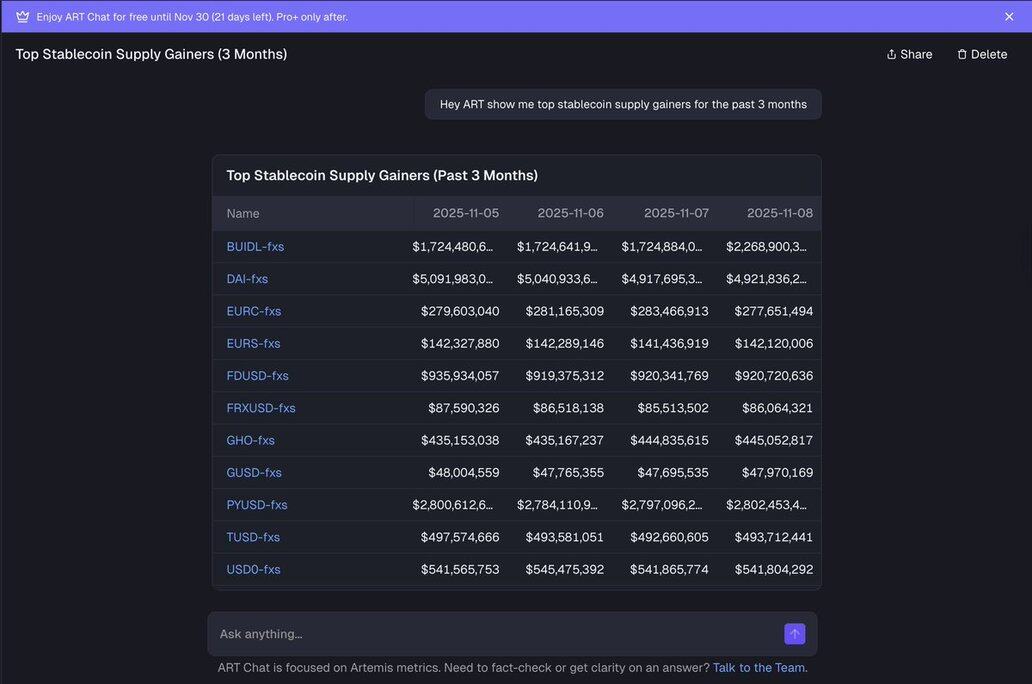Click the crown icon in promo banner
This screenshot has height=684, width=1032.
point(22,17)
